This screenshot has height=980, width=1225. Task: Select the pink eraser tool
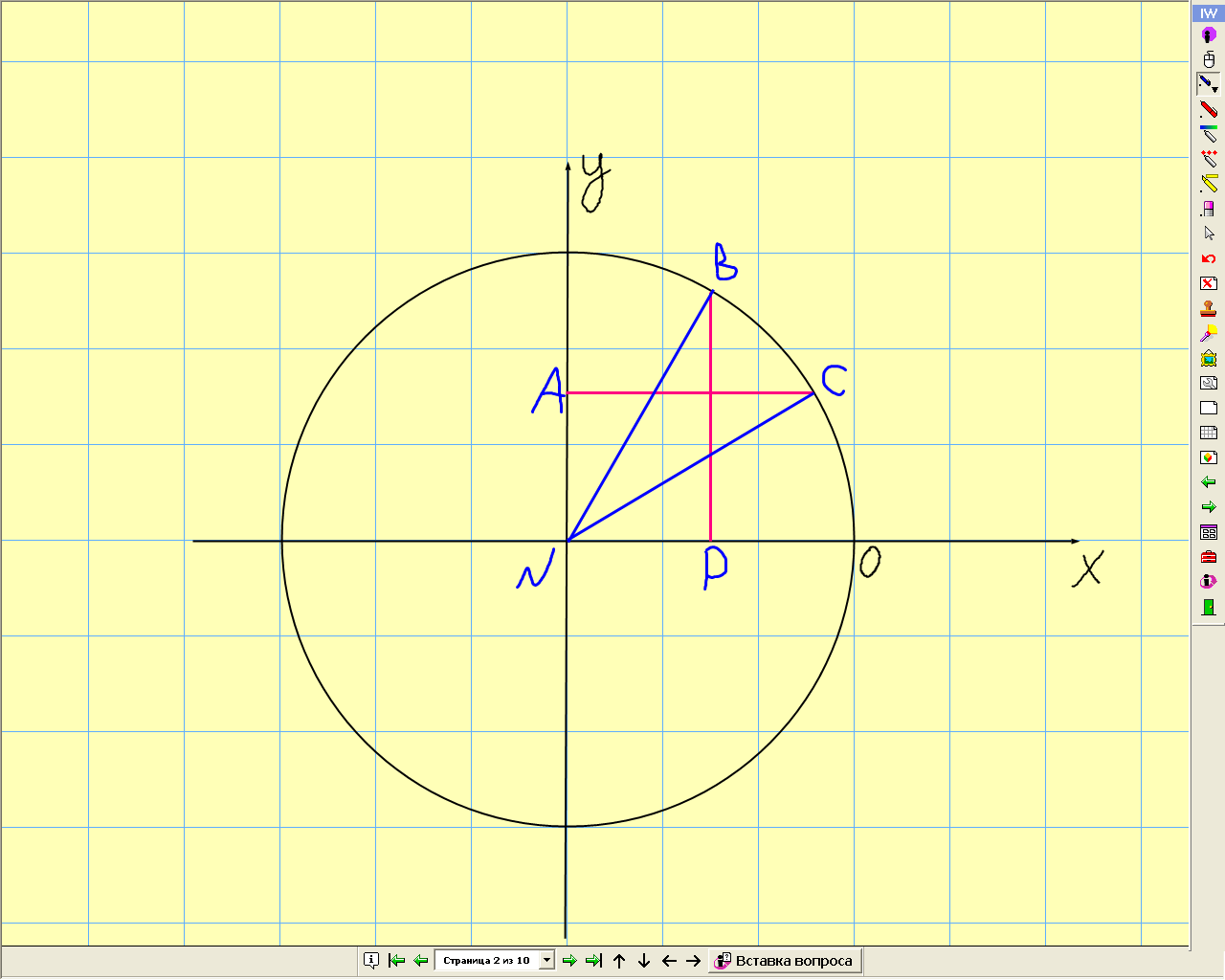pos(1209,209)
